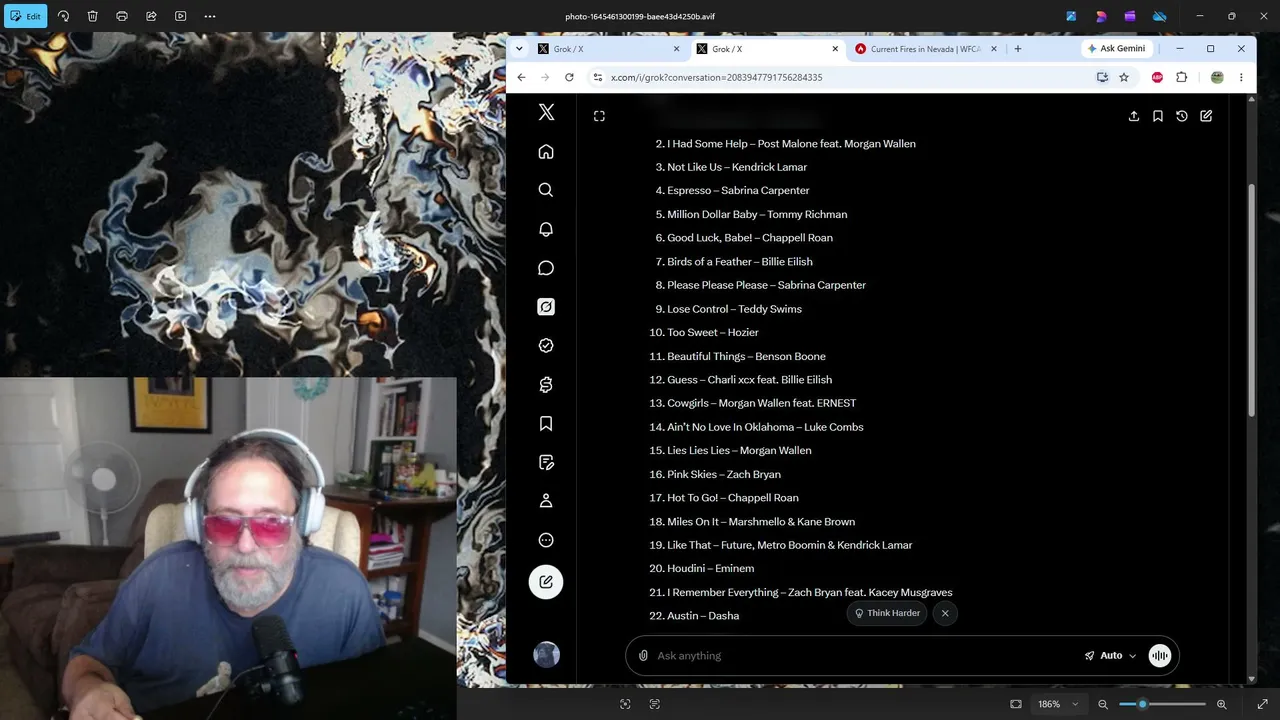Viewport: 1280px width, 720px height.
Task: Open the X account avatar menu
Action: pos(546,654)
